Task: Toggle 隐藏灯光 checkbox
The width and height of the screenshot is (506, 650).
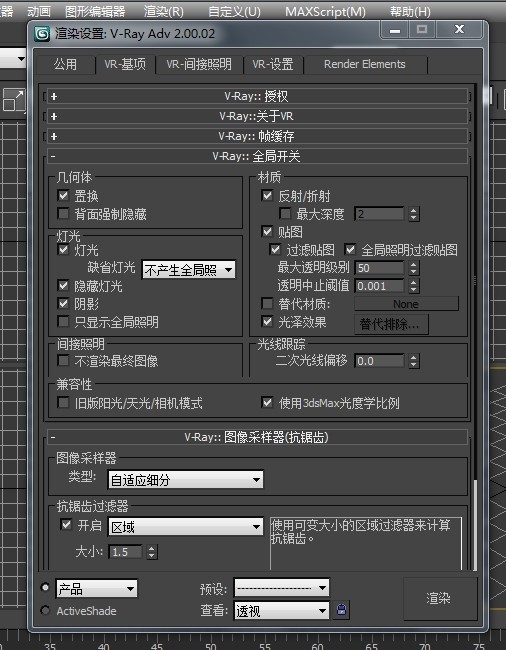Action: click(x=63, y=286)
